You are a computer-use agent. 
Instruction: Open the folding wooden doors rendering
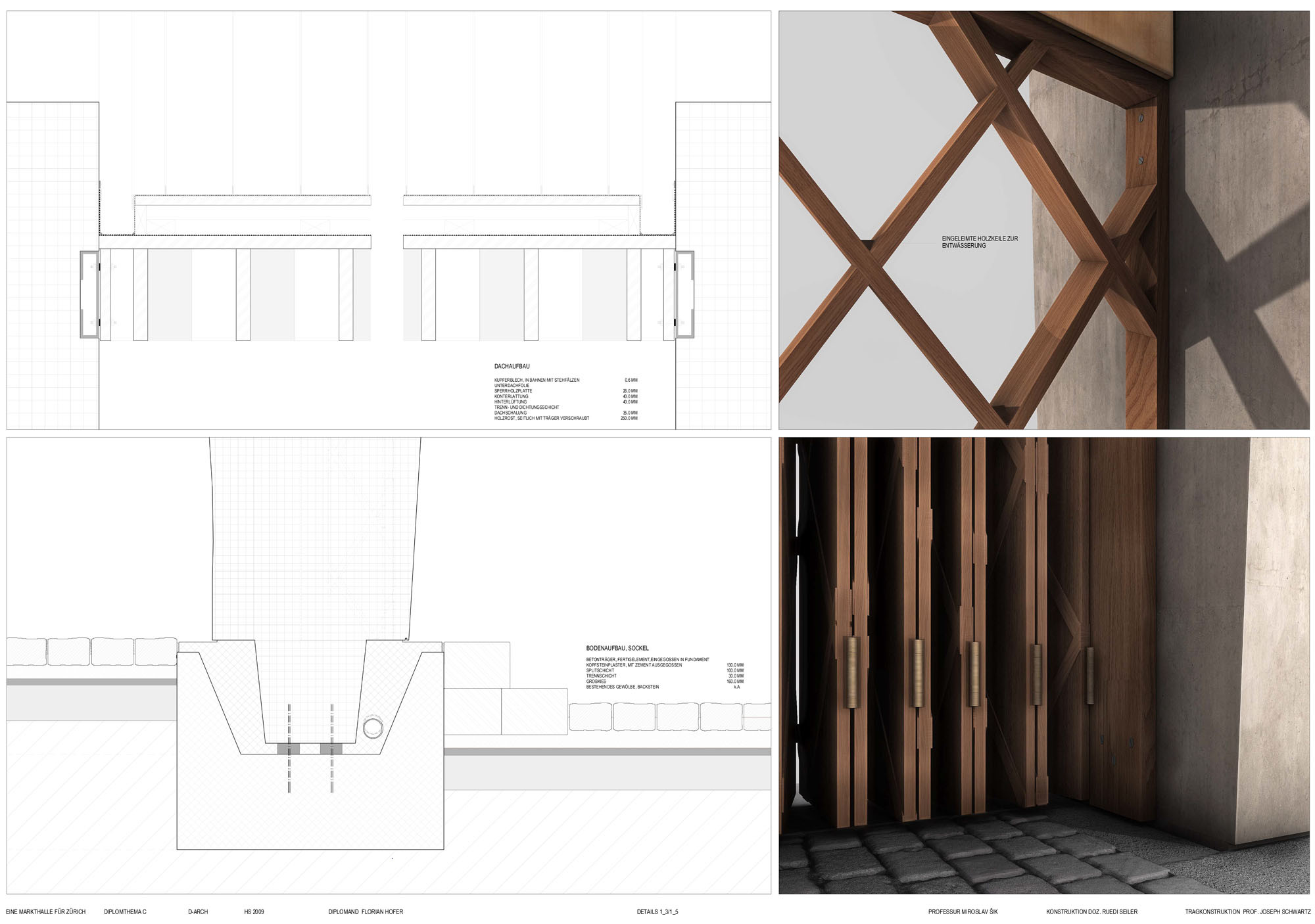[x=1044, y=666]
